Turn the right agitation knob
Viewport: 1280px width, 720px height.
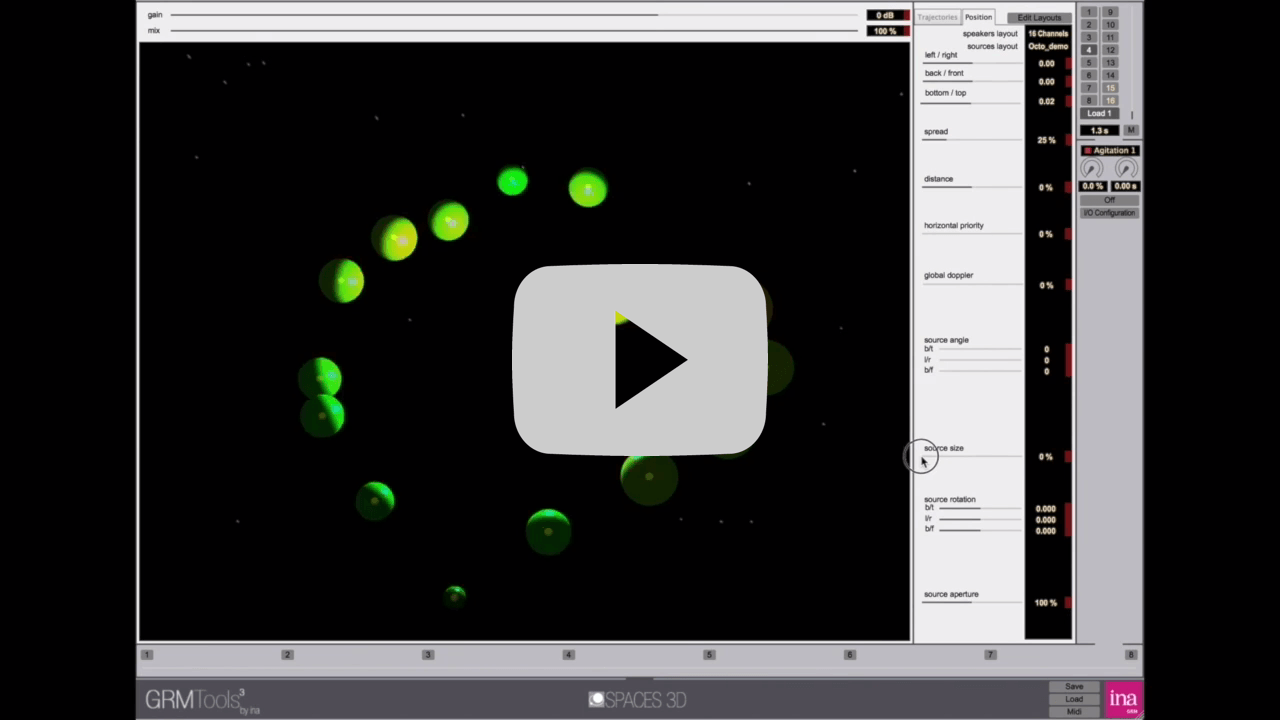click(1126, 169)
